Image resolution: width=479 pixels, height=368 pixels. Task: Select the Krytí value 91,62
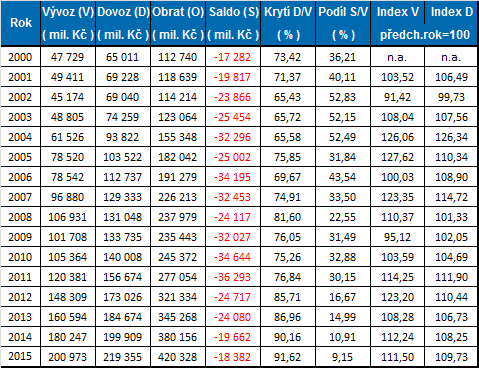[288, 357]
